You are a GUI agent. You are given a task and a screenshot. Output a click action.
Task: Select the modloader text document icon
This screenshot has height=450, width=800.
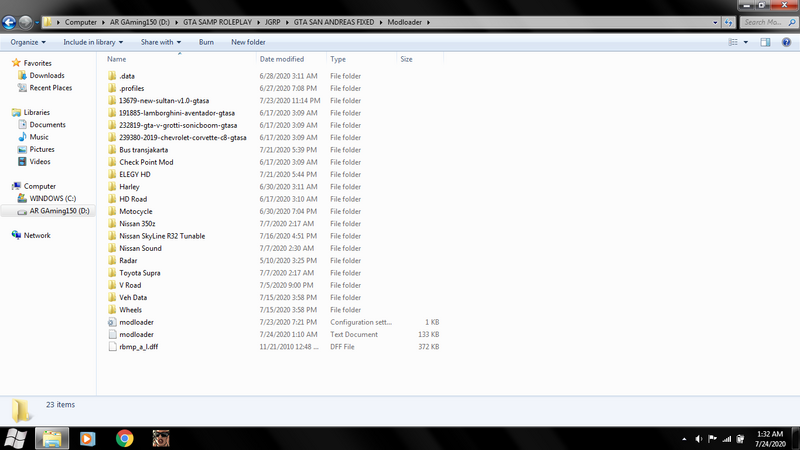[112, 335]
